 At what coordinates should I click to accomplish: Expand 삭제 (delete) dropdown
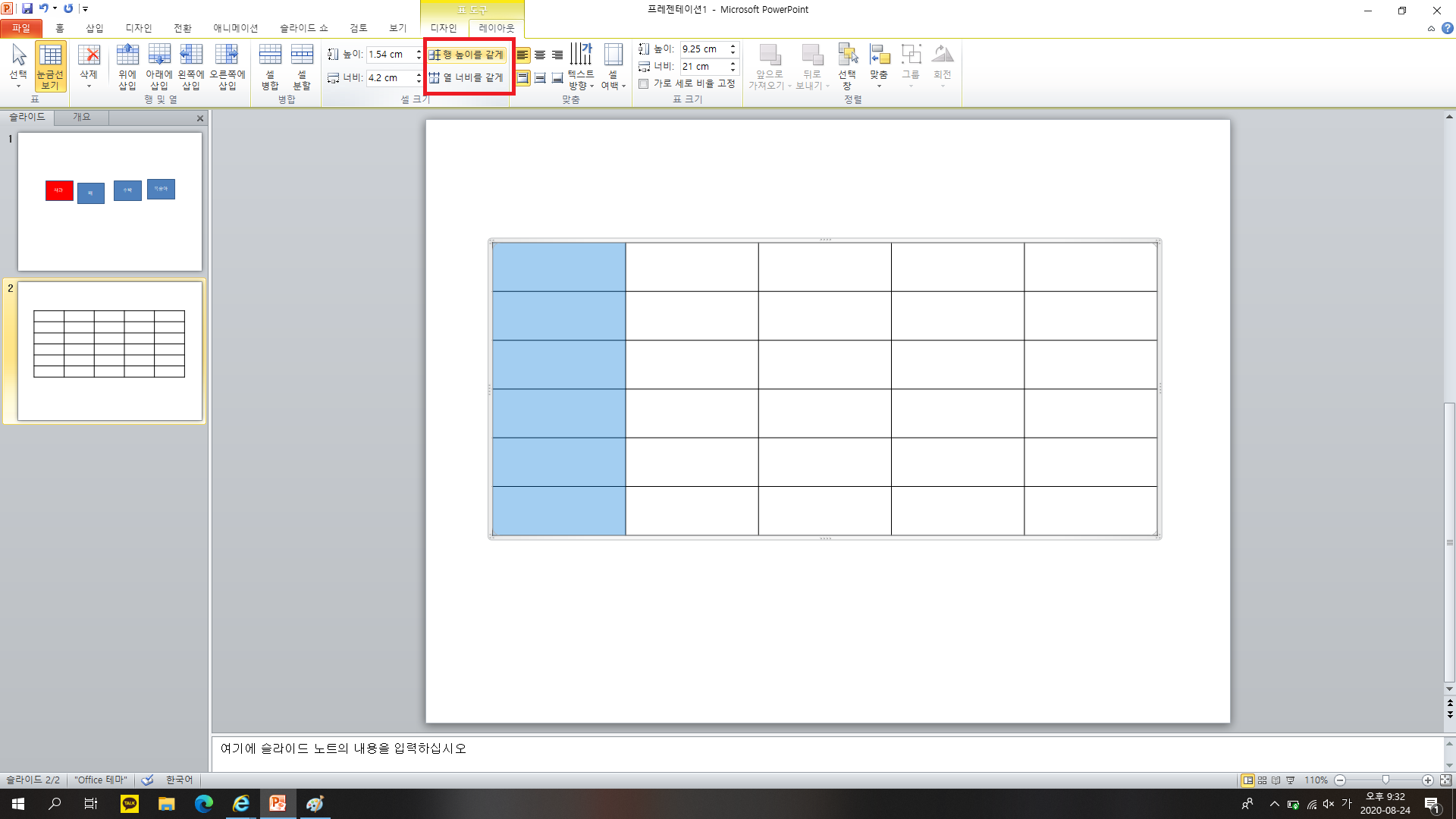(x=89, y=86)
